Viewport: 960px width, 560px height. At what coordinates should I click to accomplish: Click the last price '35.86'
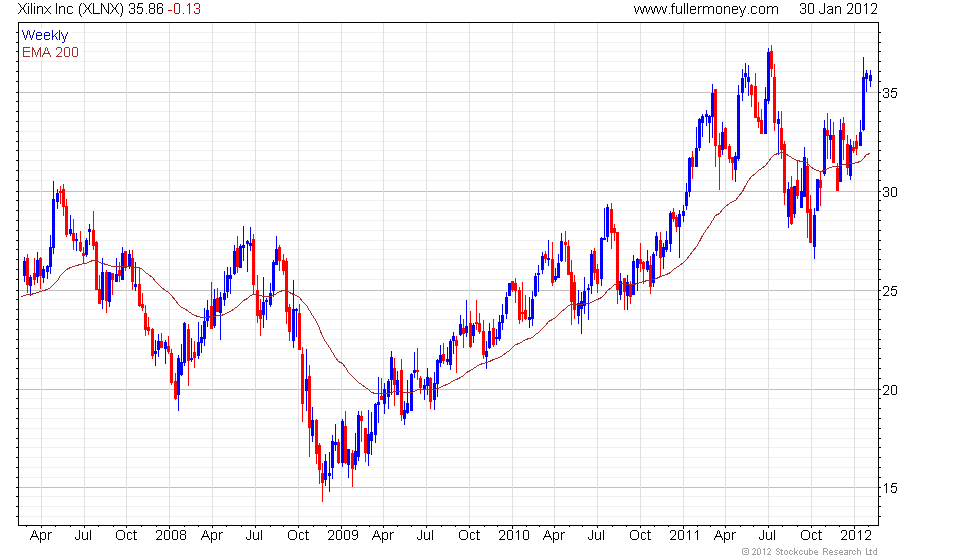coord(147,9)
